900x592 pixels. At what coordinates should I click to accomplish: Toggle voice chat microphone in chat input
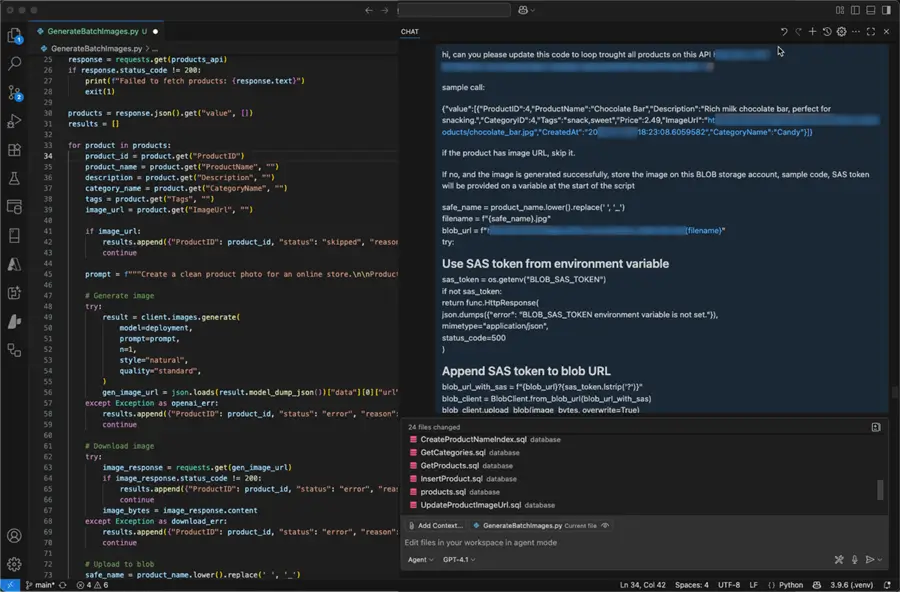pyautogui.click(x=854, y=560)
